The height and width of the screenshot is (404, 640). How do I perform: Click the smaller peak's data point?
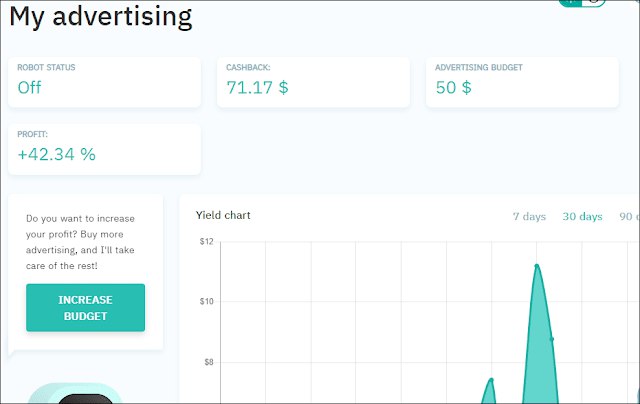[491, 380]
